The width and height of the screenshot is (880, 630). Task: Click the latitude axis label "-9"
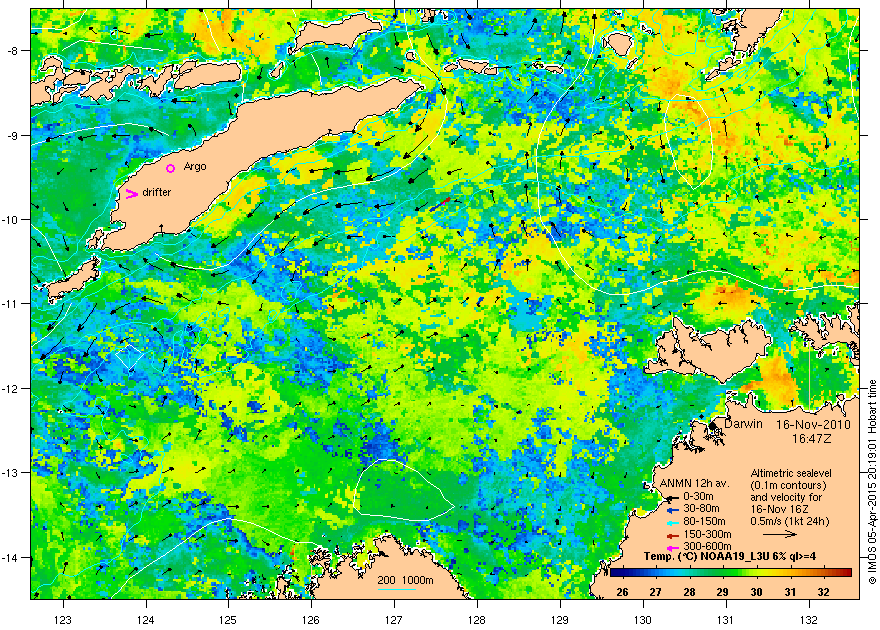(12, 135)
